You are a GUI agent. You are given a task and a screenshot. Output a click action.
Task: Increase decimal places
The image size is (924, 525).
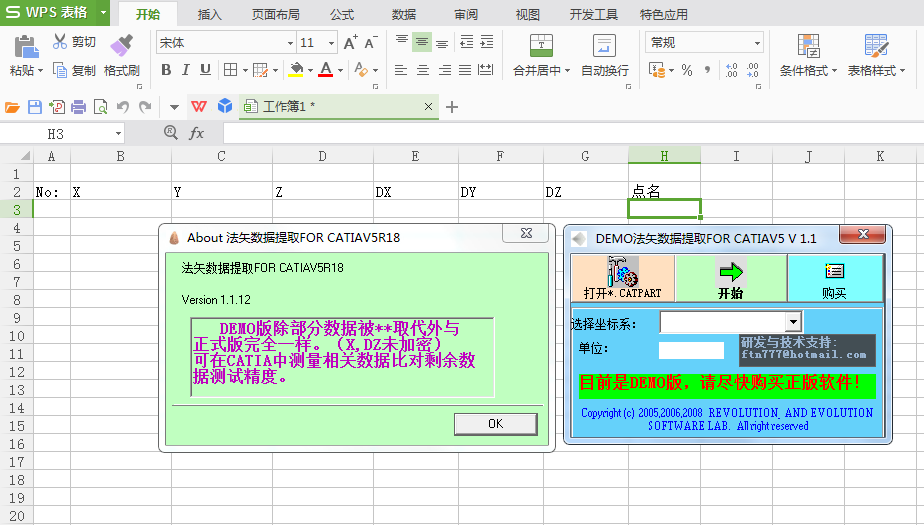[731, 70]
